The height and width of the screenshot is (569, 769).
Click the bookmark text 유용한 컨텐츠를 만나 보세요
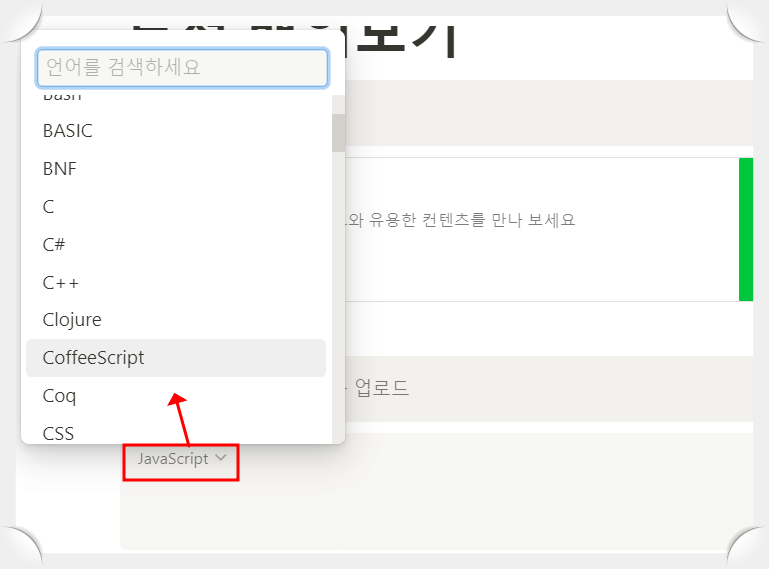click(x=472, y=220)
